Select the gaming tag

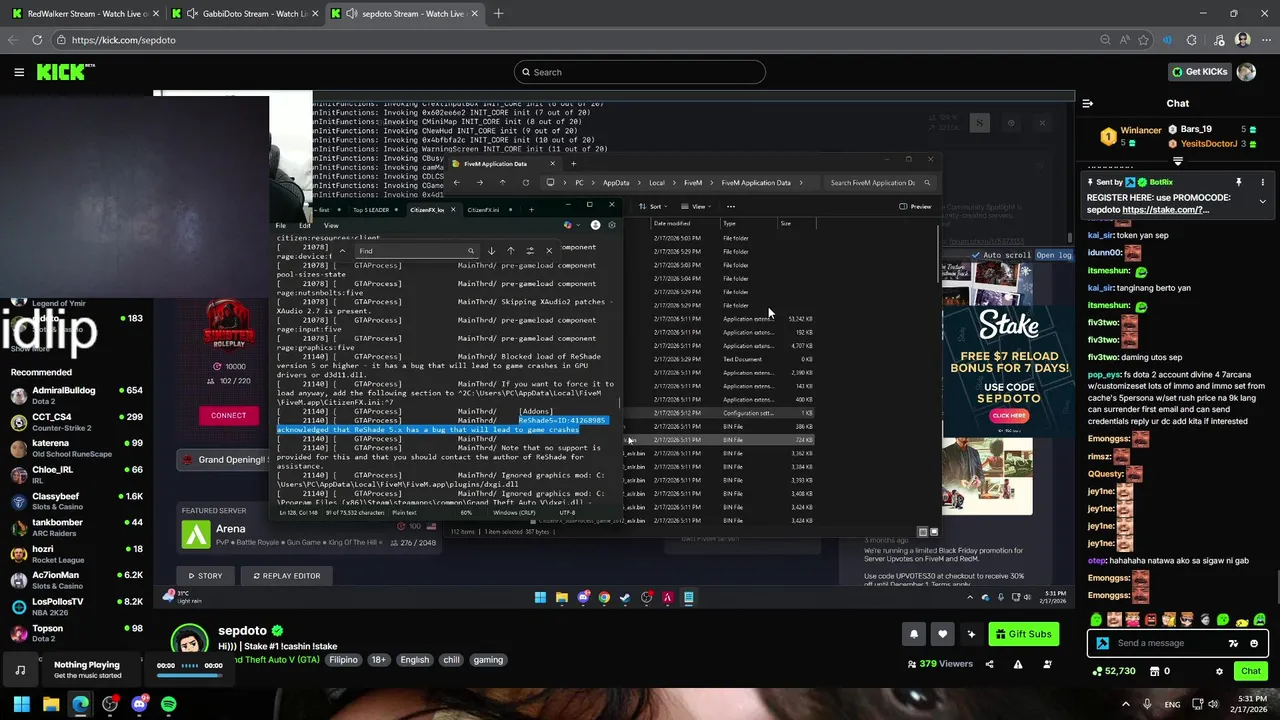(488, 660)
